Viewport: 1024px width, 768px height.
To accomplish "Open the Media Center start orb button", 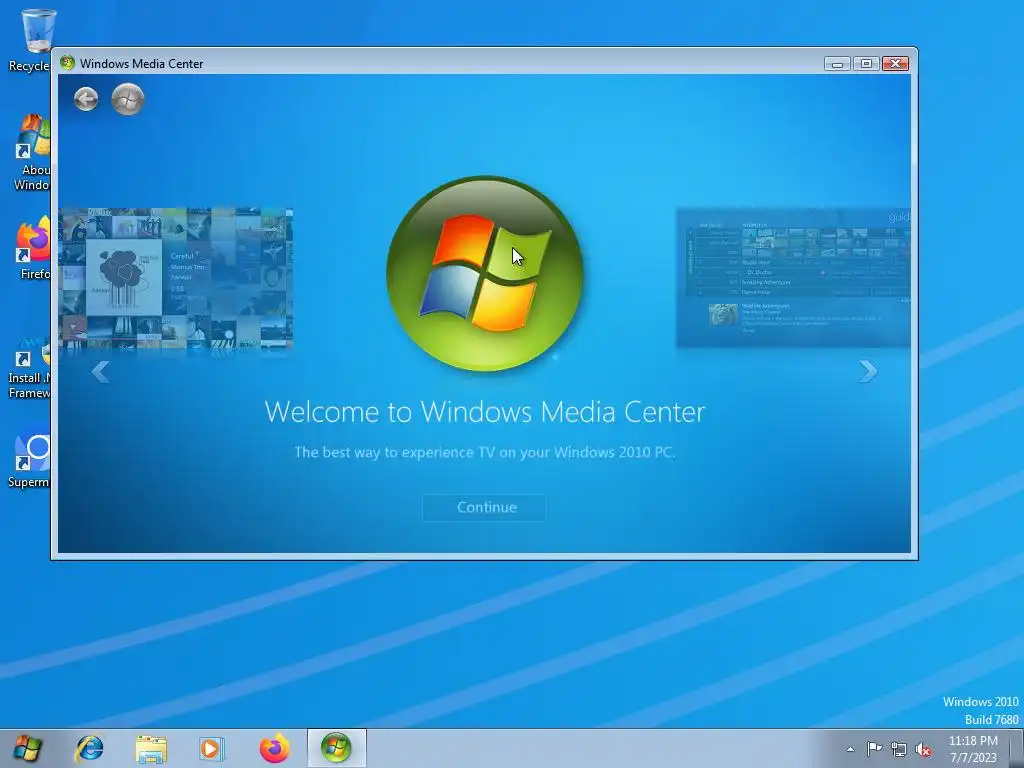I will click(x=127, y=99).
